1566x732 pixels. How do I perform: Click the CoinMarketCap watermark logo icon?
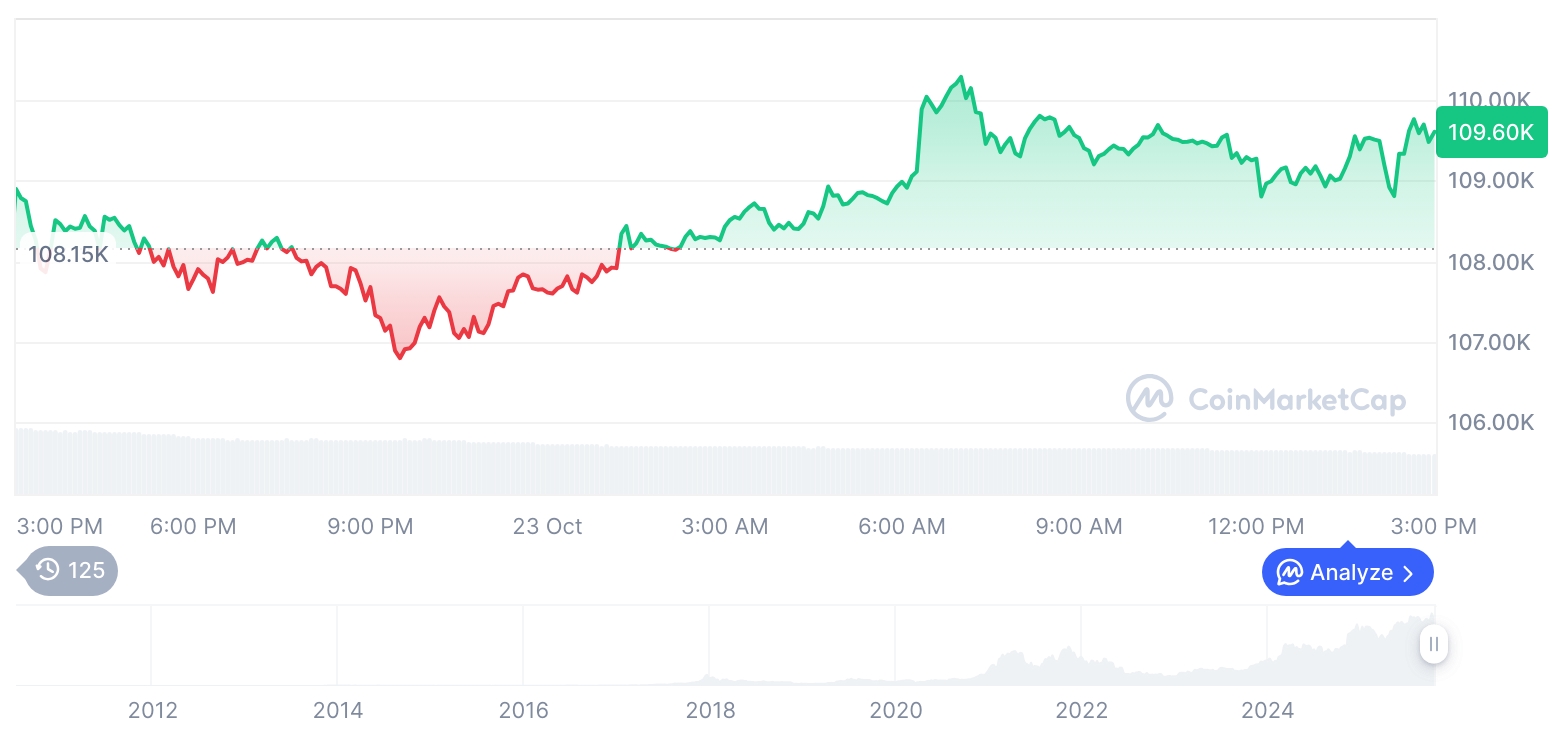(x=1150, y=399)
